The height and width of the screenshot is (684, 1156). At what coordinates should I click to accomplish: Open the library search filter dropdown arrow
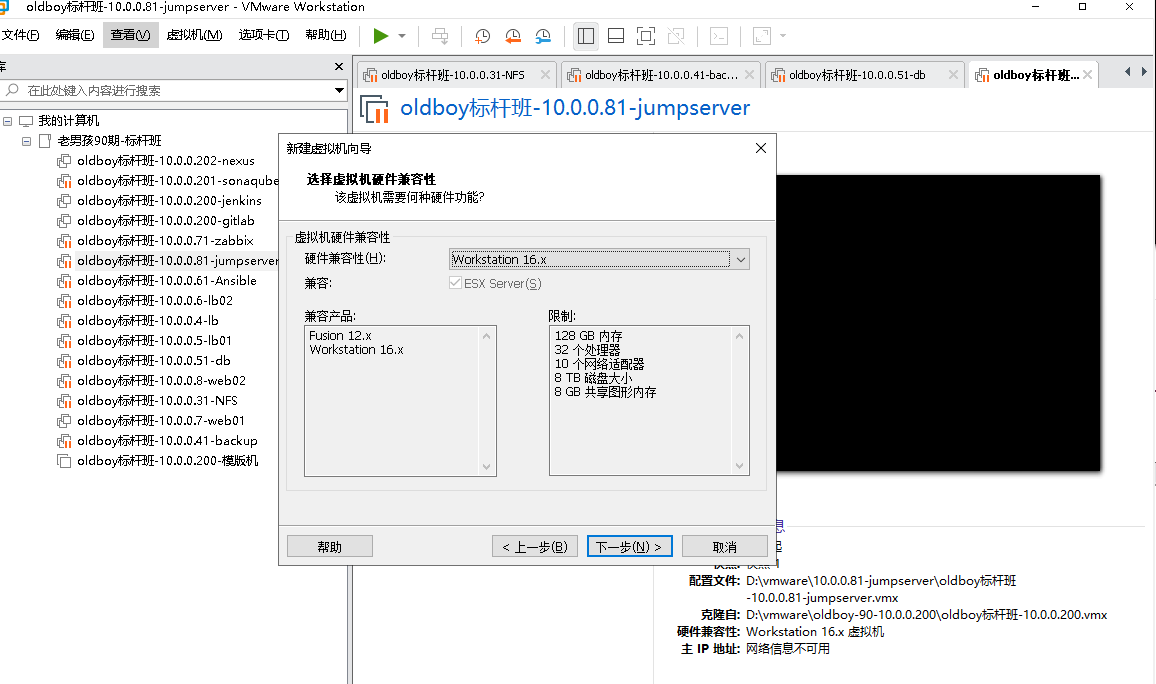tap(339, 91)
